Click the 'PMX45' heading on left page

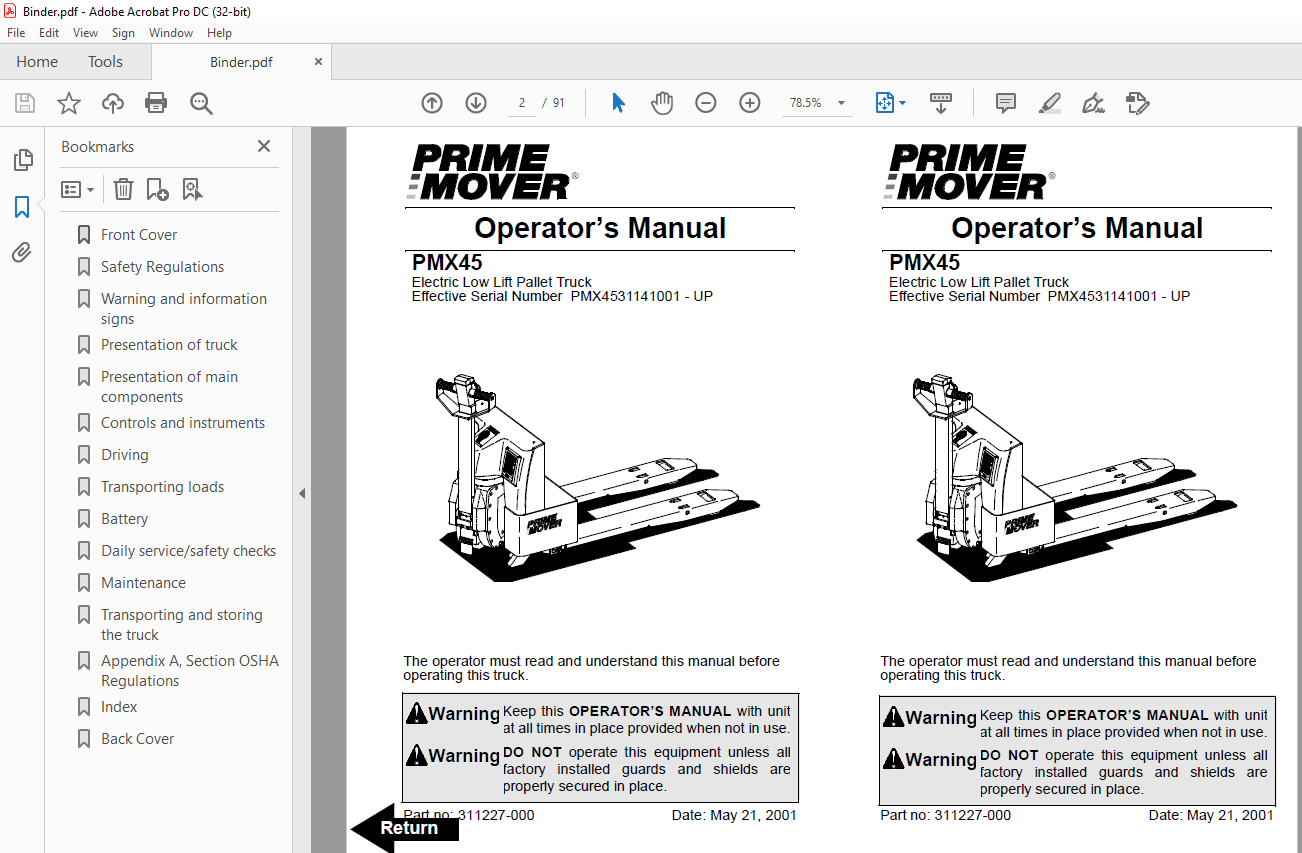(x=447, y=262)
